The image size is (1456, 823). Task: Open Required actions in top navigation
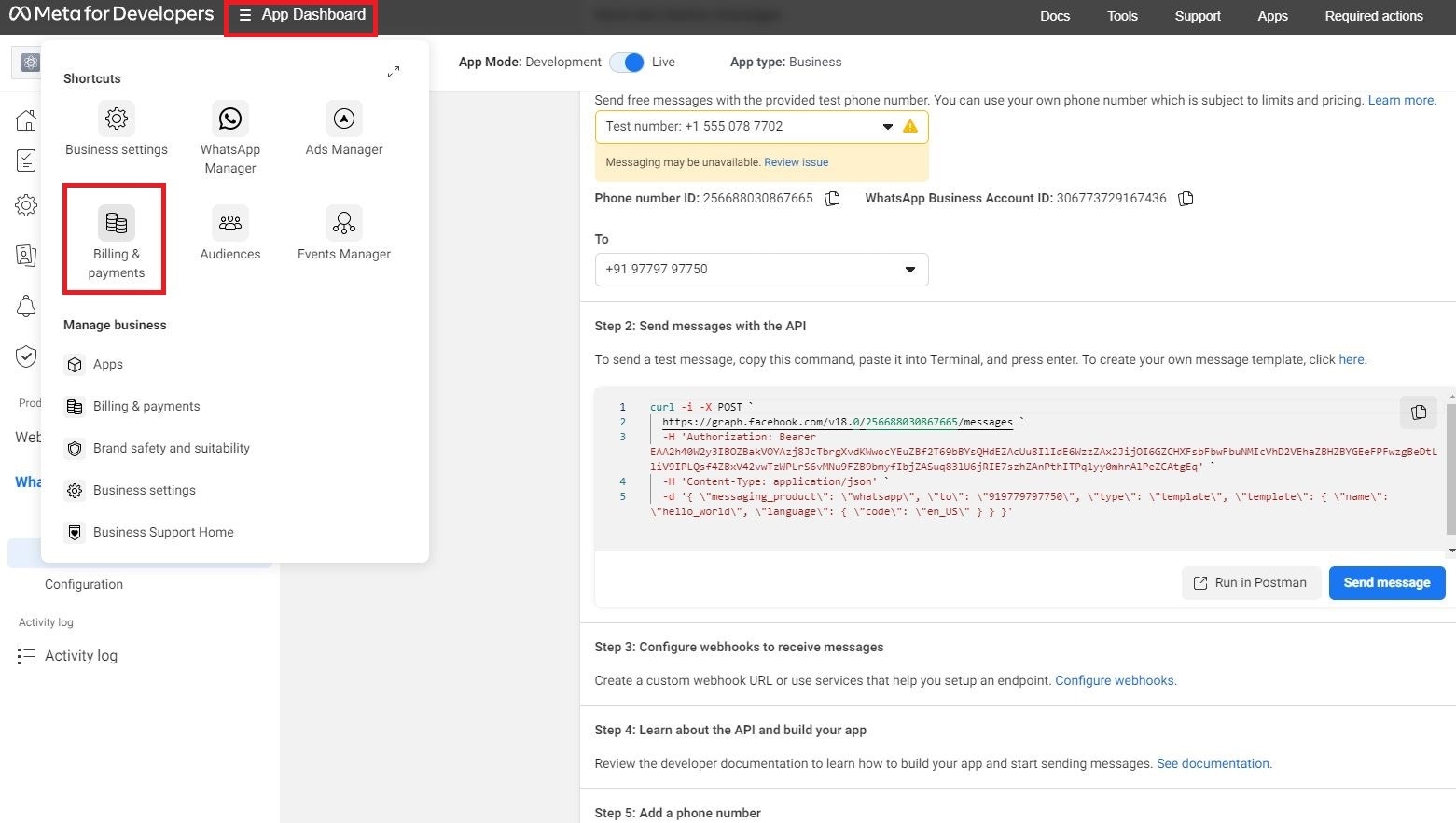1374,16
